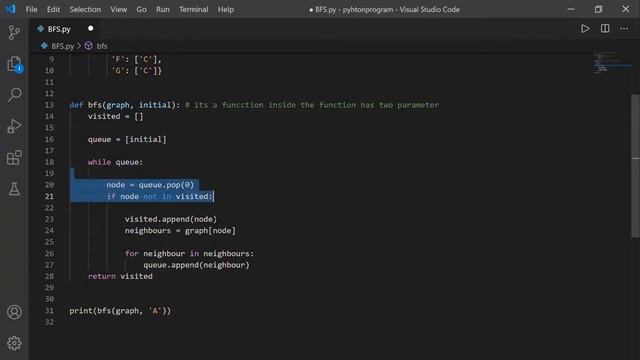Click 'visited.append(node)' line
This screenshot has width=640, height=360.
pyautogui.click(x=171, y=219)
